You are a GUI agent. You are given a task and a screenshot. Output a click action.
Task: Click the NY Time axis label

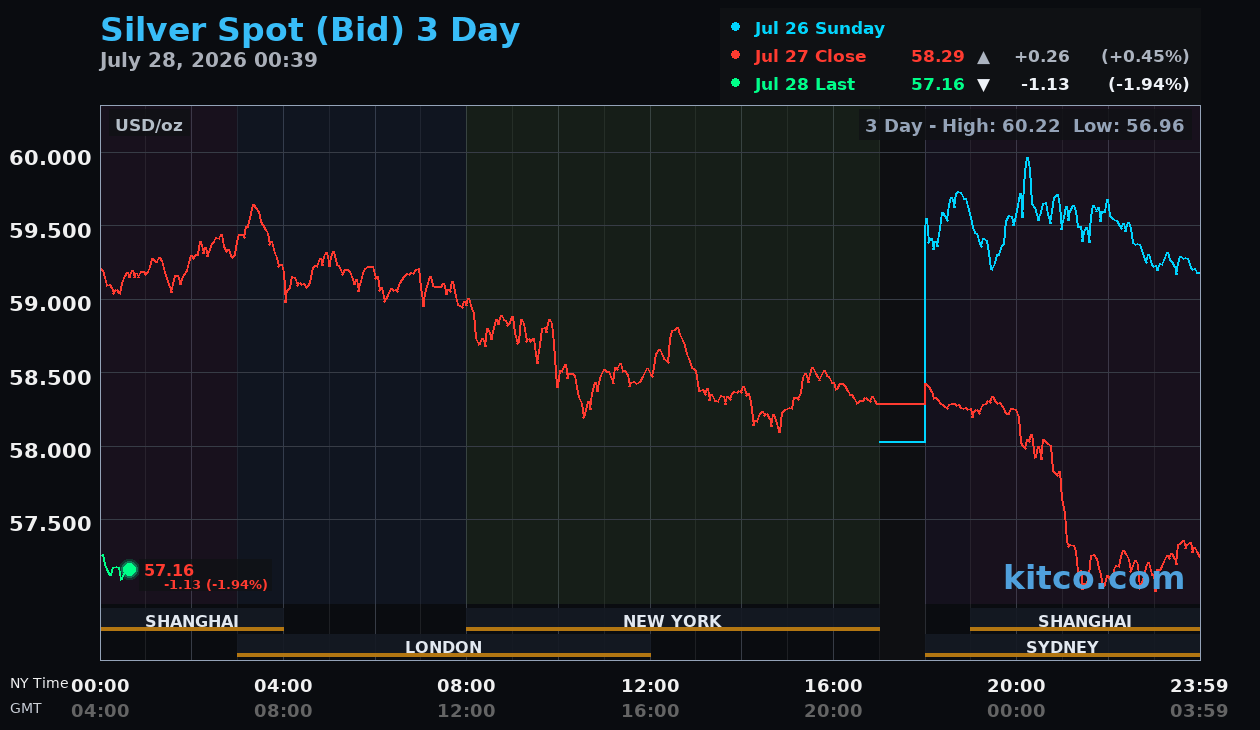(x=39, y=683)
